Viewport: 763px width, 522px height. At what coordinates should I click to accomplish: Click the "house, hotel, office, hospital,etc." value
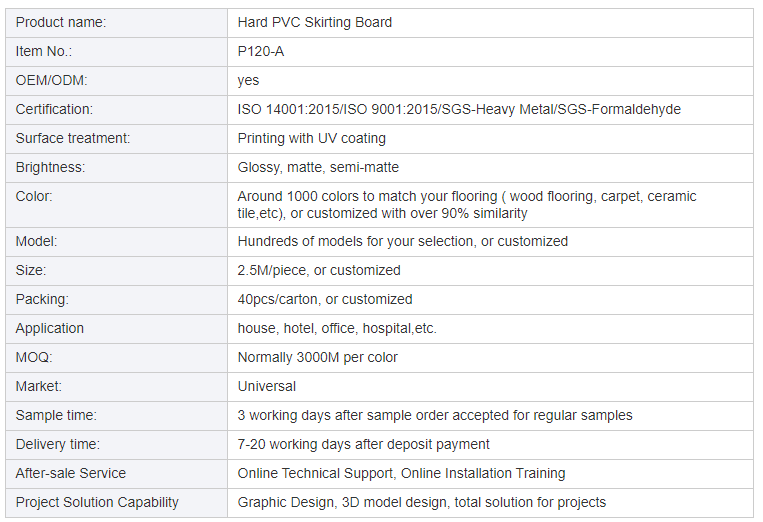pos(337,328)
